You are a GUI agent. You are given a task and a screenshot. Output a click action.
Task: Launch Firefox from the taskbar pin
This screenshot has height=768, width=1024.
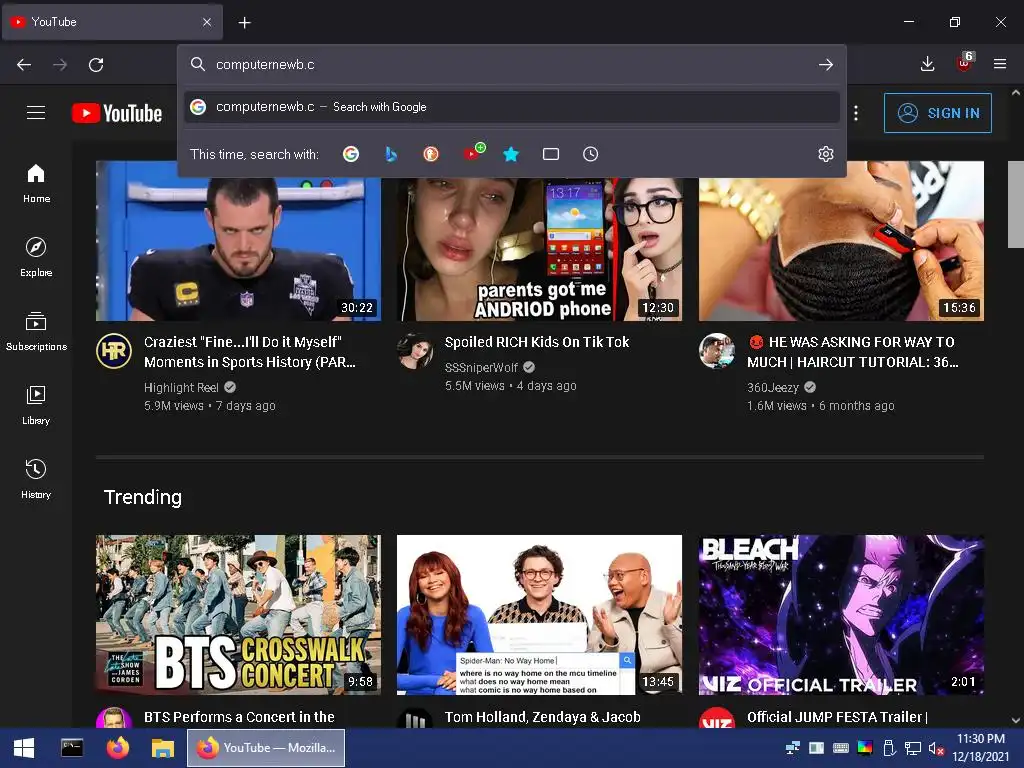click(x=118, y=748)
